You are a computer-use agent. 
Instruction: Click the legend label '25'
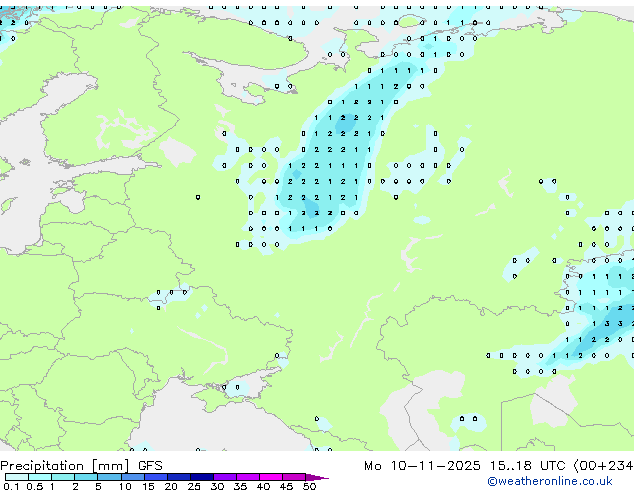click(x=194, y=486)
